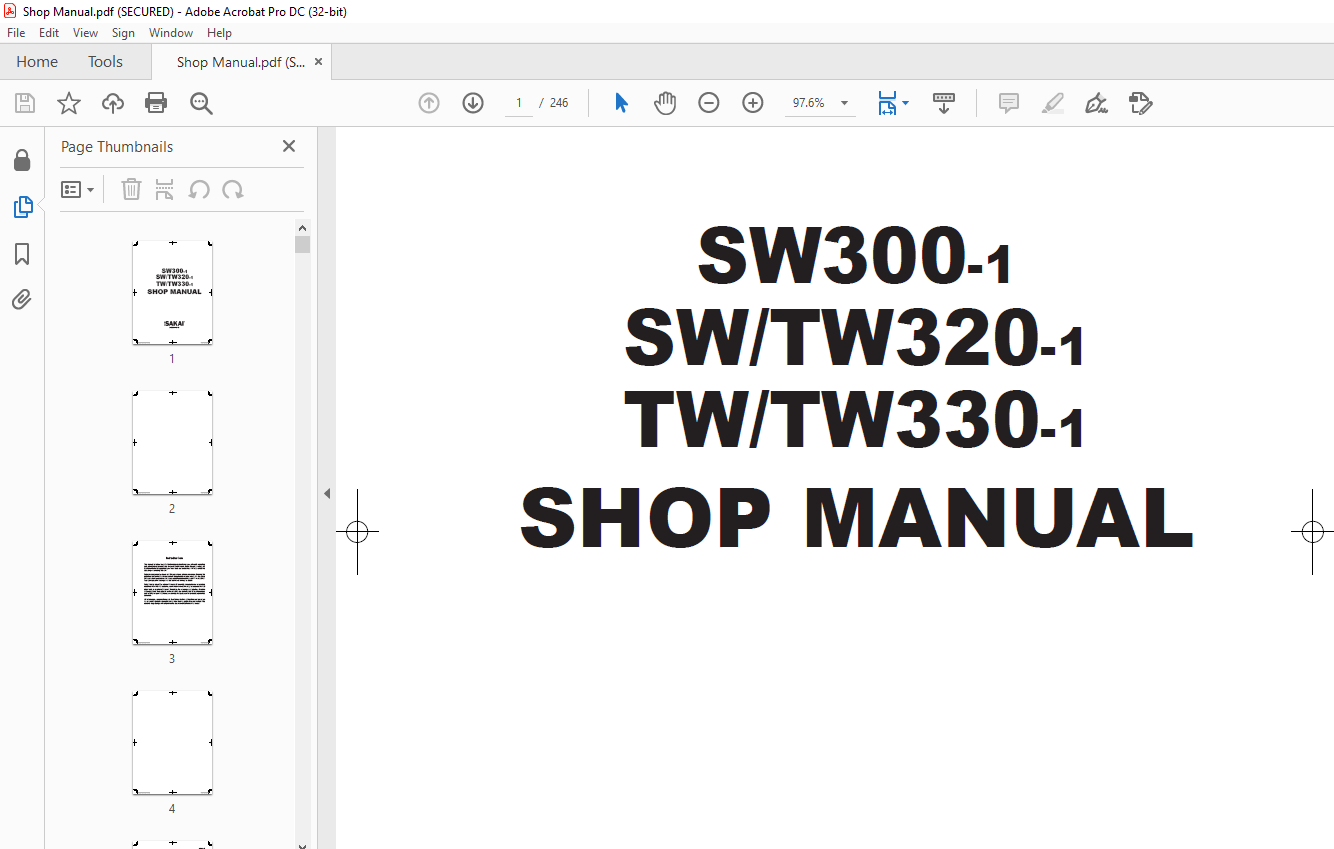Open zoom level dropdown arrow
The width and height of the screenshot is (1334, 849).
pos(844,103)
